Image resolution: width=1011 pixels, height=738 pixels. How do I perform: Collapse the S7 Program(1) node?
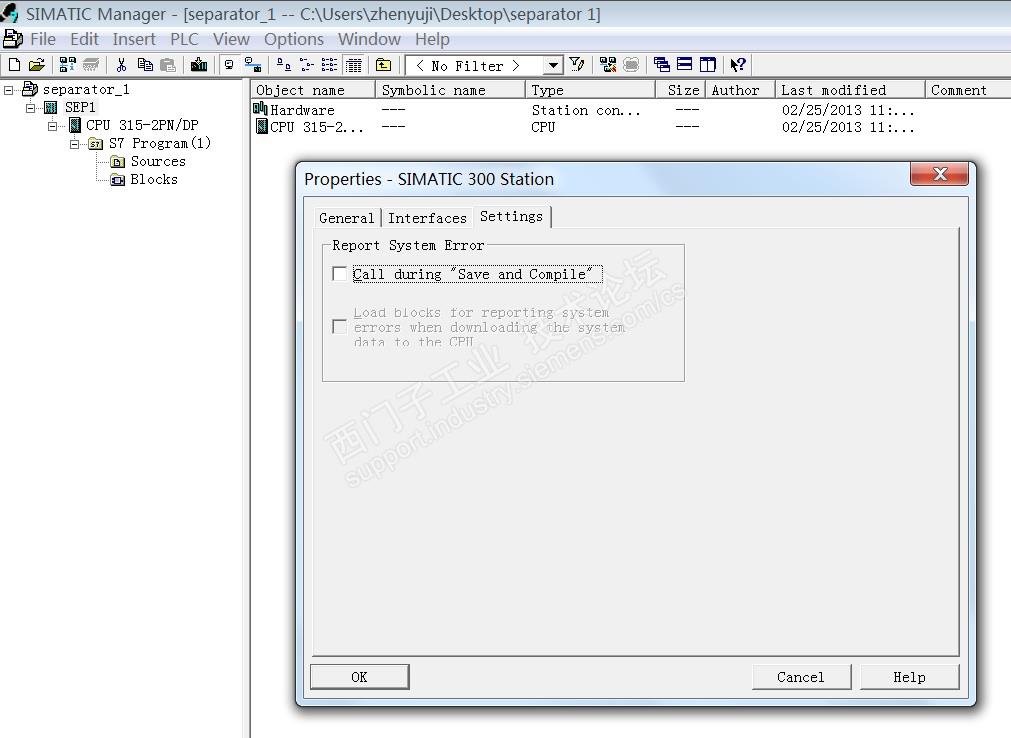coord(74,144)
